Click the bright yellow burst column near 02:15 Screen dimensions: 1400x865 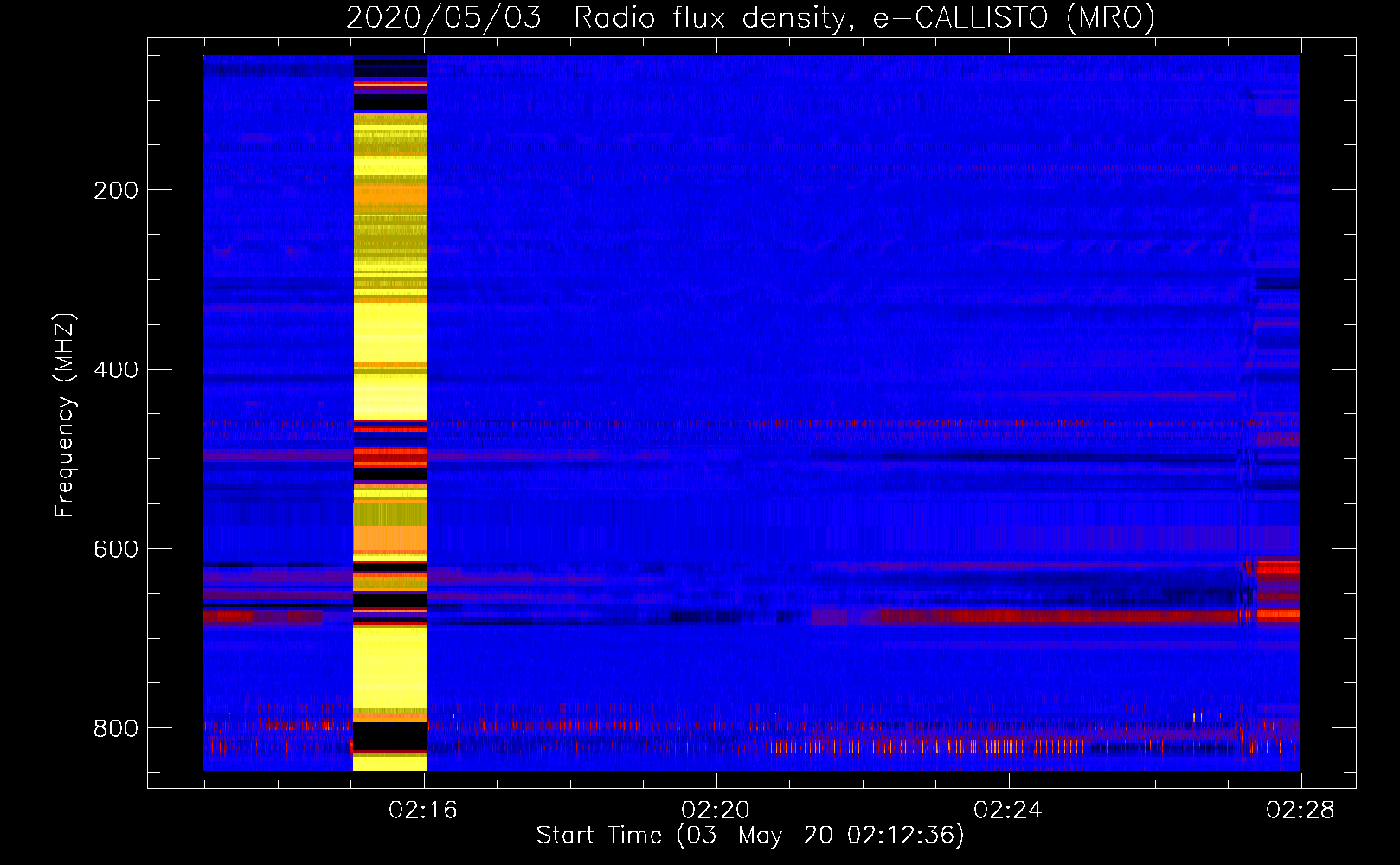[390, 413]
